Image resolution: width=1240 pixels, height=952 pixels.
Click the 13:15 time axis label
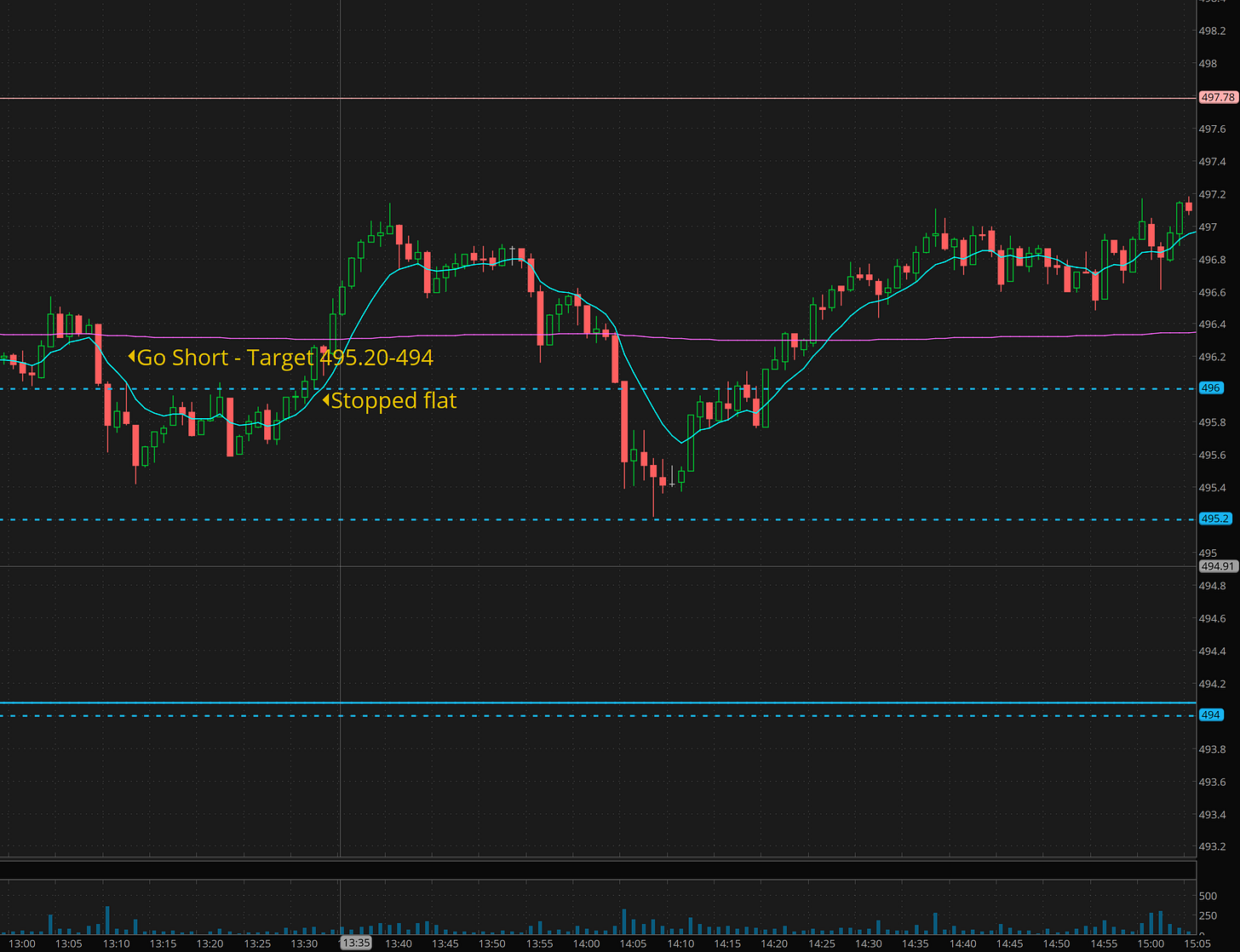tap(163, 943)
